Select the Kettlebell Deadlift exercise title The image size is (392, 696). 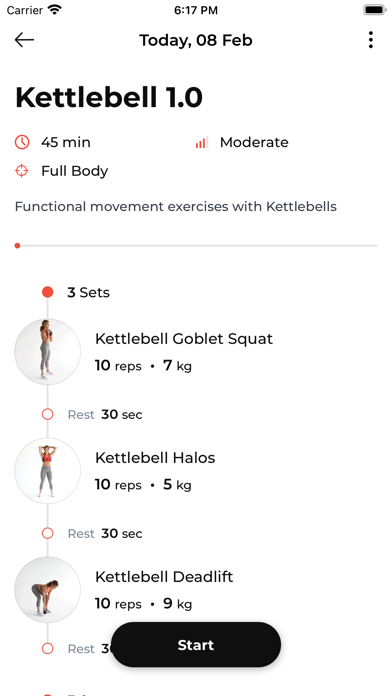164,577
